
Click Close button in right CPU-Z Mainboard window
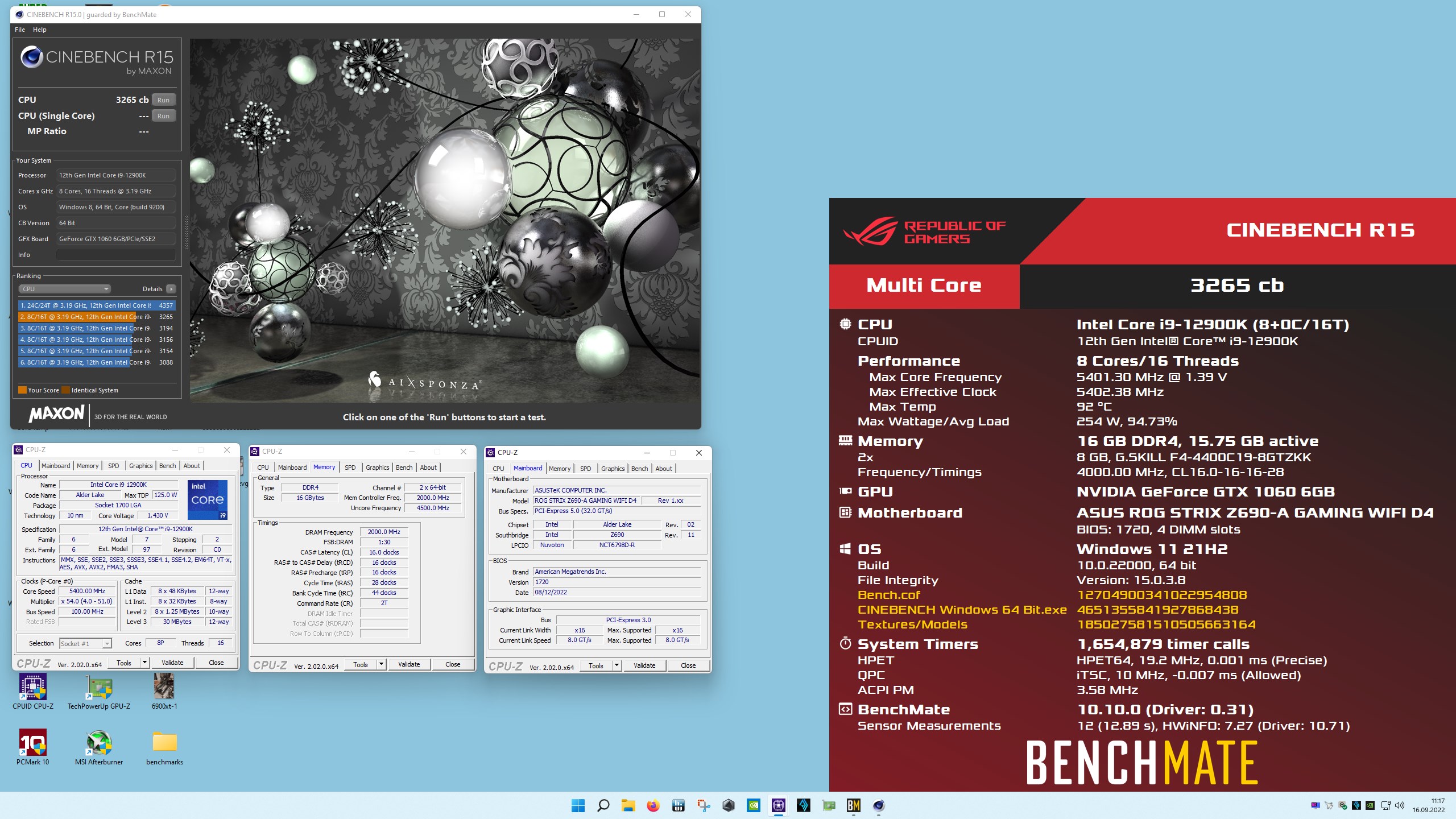click(688, 665)
